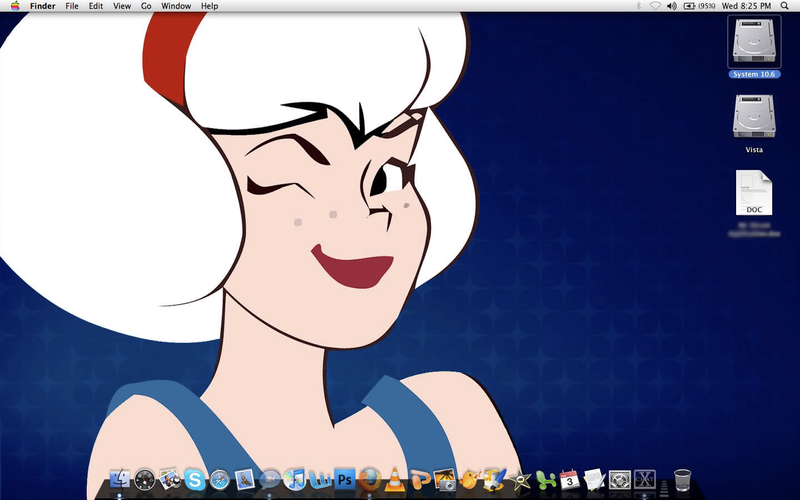Screen dimensions: 800x500
Task: Select the Vista hard drive icon
Action: click(x=754, y=116)
